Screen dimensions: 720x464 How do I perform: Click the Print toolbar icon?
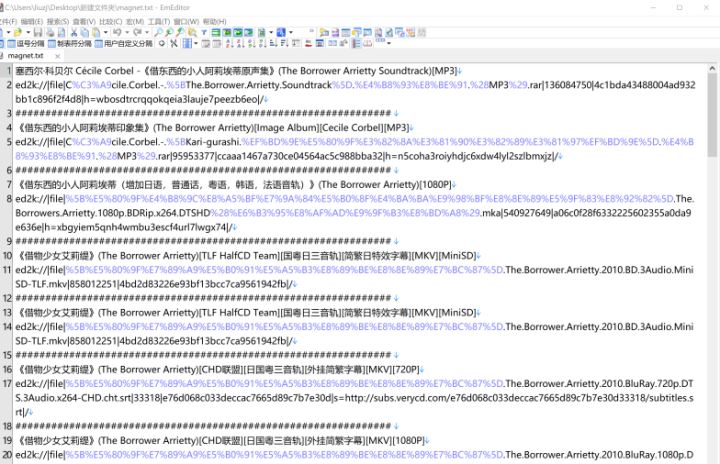[x=50, y=32]
